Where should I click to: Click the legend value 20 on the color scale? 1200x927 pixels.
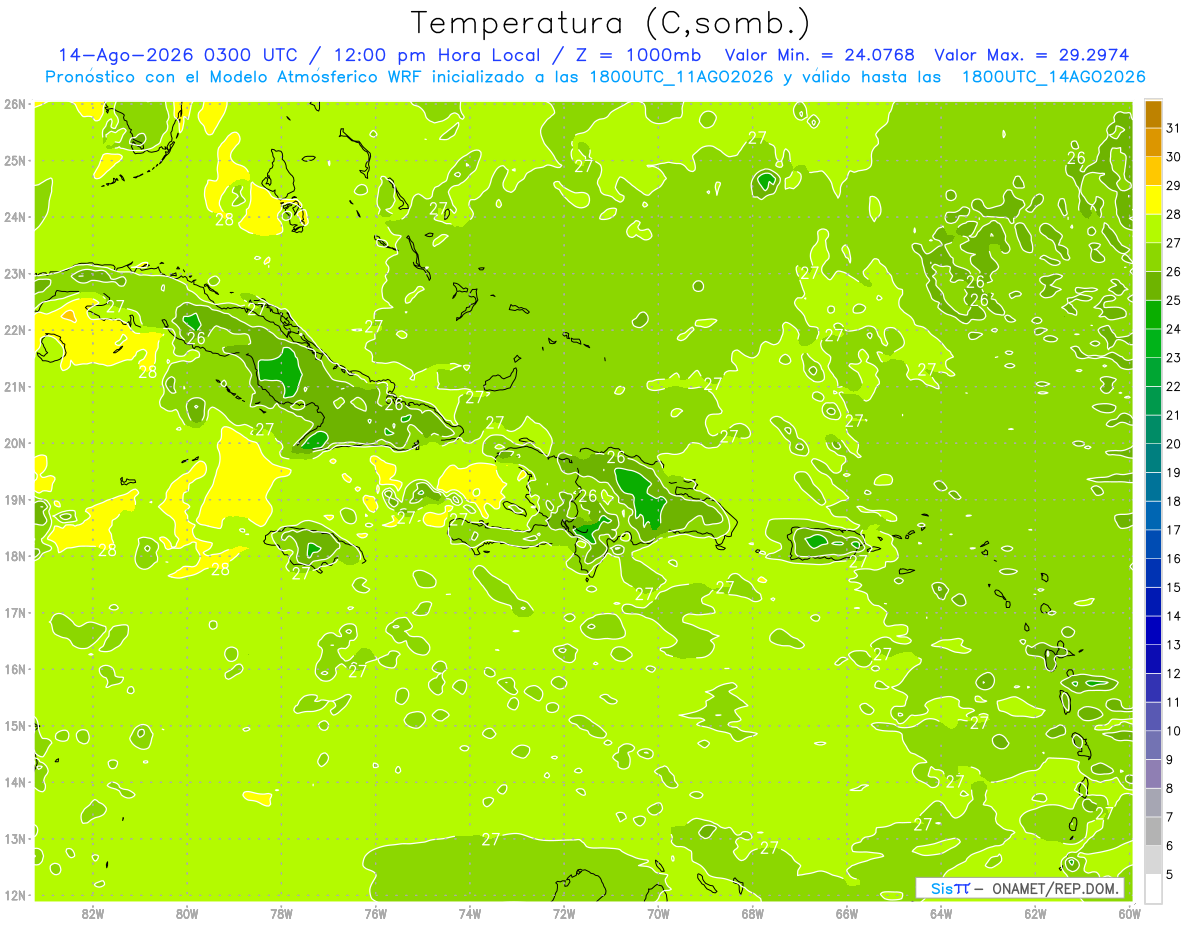(x=1174, y=444)
